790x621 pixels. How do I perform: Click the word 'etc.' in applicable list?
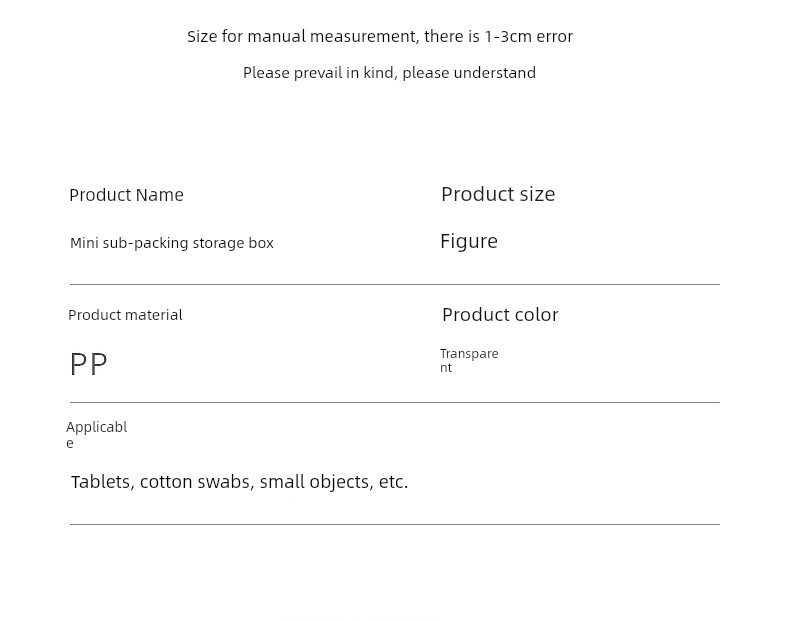(393, 482)
